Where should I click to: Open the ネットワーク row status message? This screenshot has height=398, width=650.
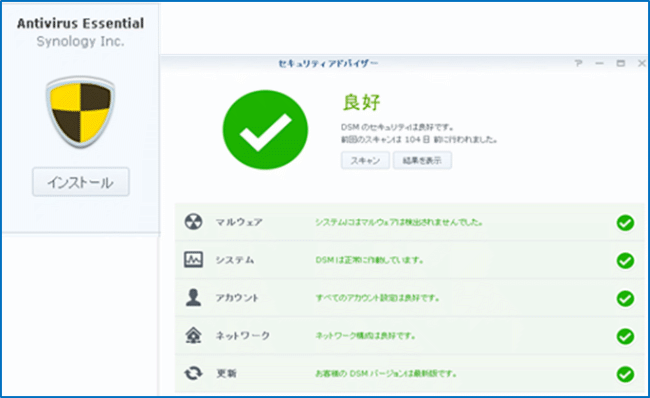(x=365, y=336)
